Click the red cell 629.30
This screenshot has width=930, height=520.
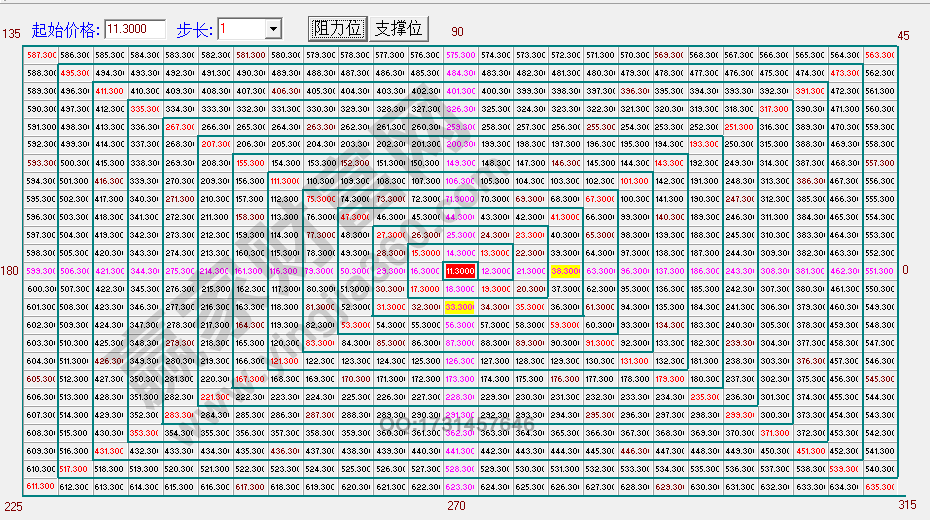point(670,487)
